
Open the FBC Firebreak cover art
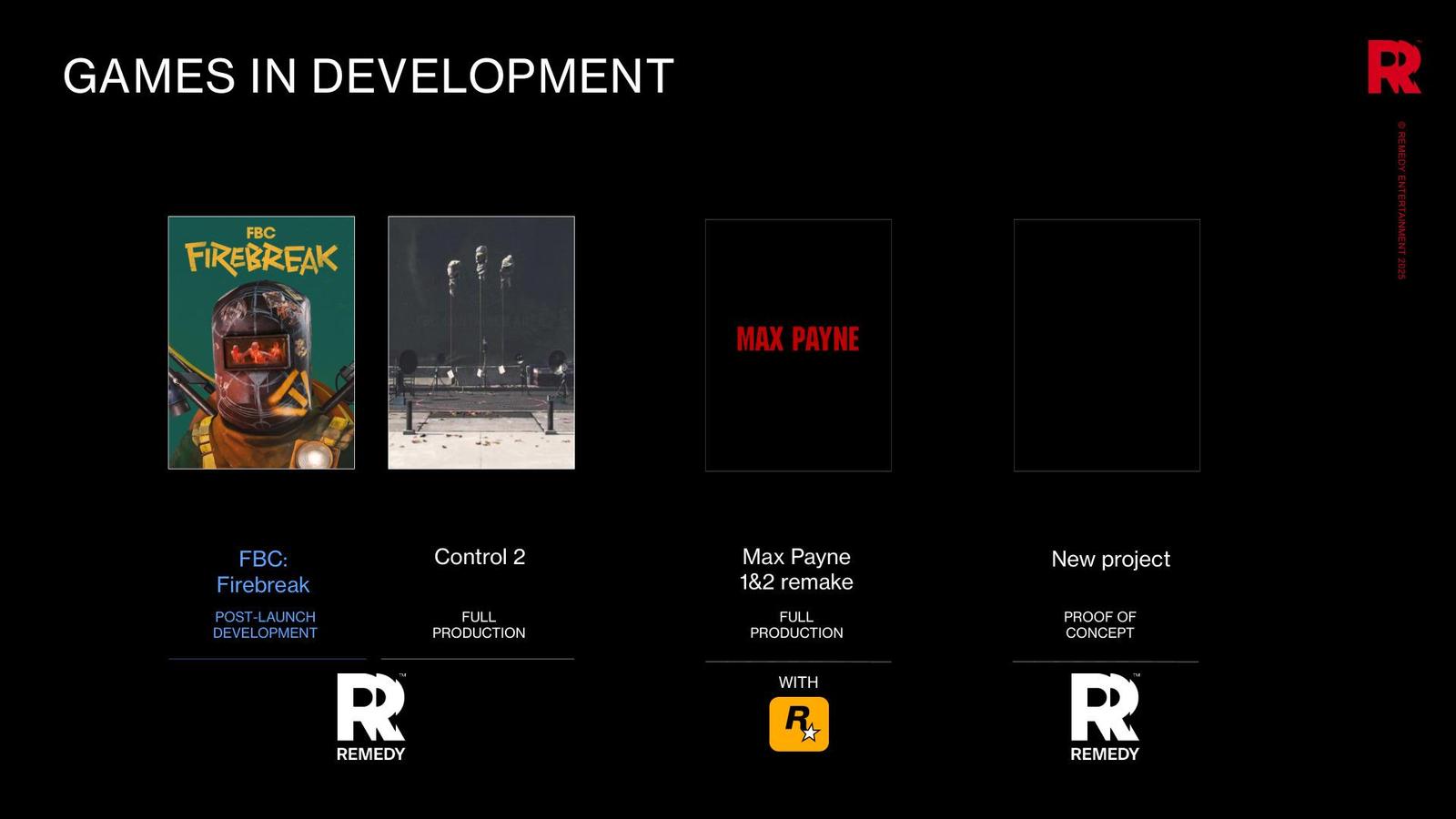click(x=261, y=343)
